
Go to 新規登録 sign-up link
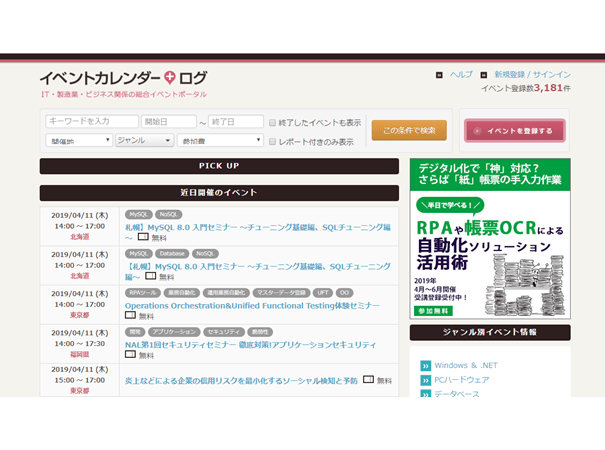point(510,75)
